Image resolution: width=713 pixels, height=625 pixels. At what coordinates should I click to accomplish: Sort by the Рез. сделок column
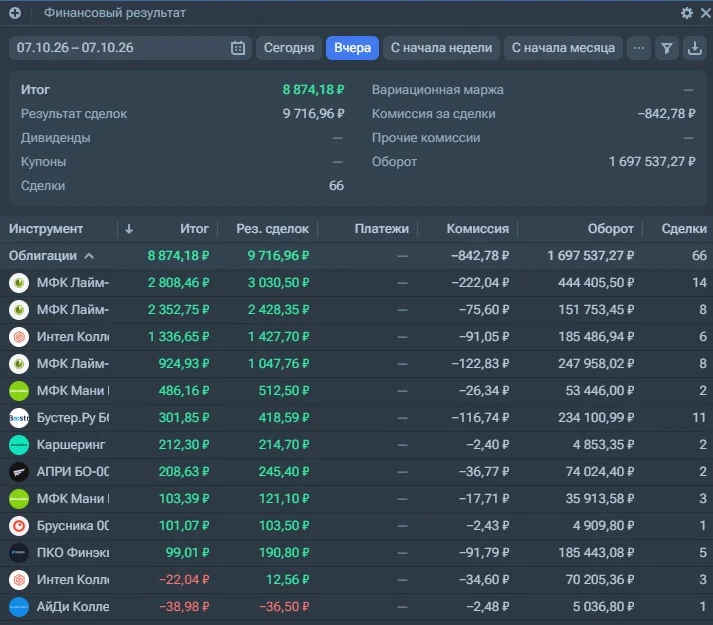click(x=272, y=229)
